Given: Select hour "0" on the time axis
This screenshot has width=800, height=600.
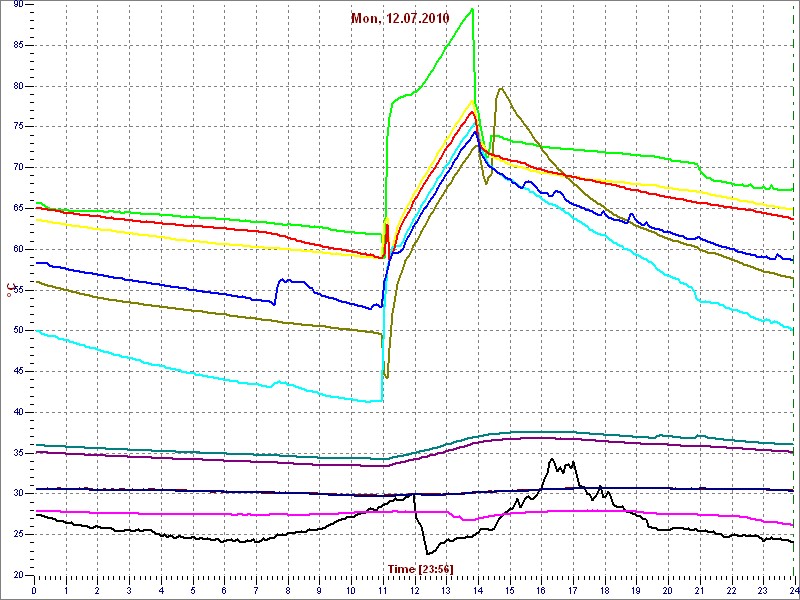Looking at the screenshot, I should pos(34,590).
